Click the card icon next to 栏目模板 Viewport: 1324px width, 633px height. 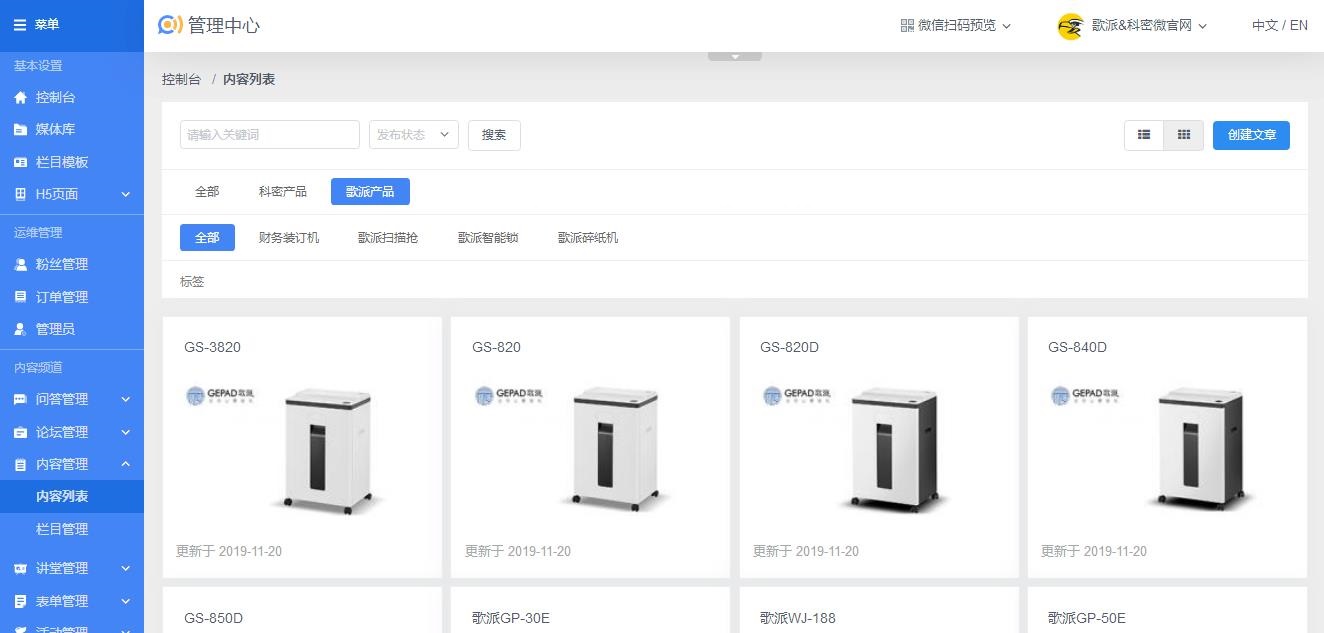tap(20, 162)
